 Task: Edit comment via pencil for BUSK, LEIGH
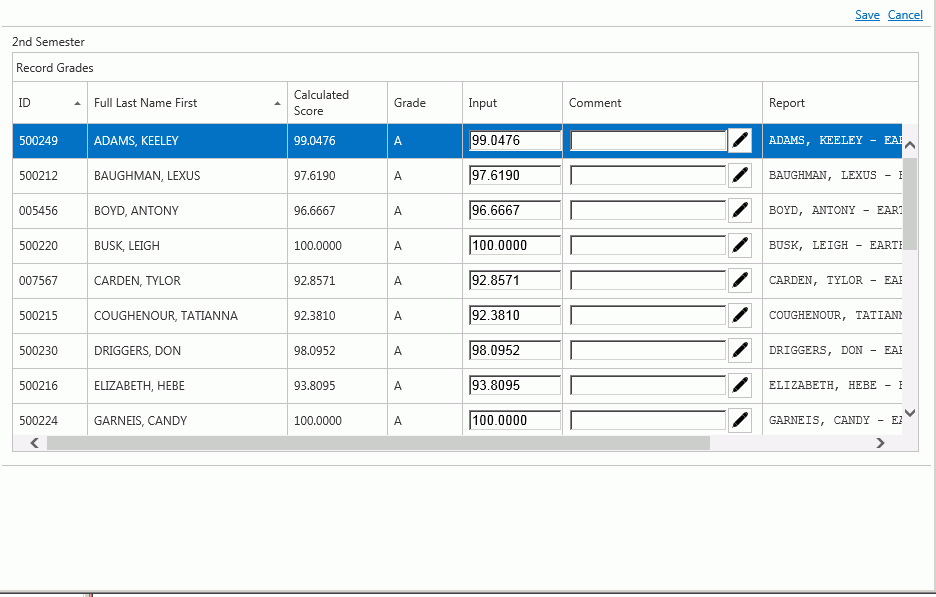point(740,246)
